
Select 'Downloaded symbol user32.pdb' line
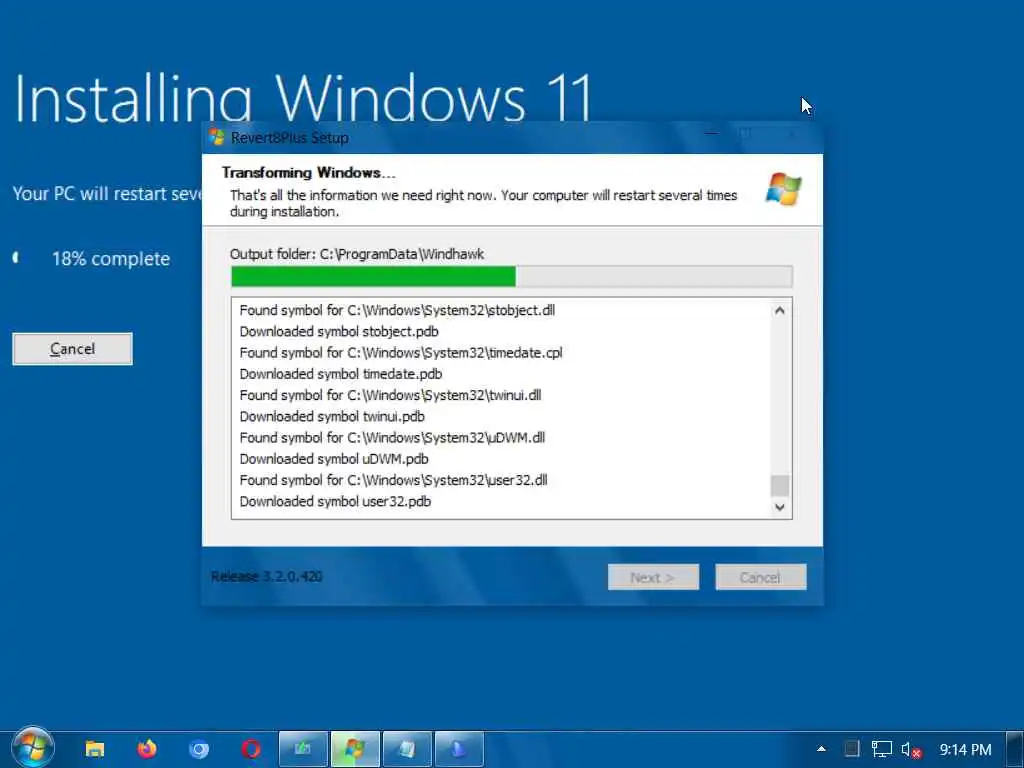(335, 502)
